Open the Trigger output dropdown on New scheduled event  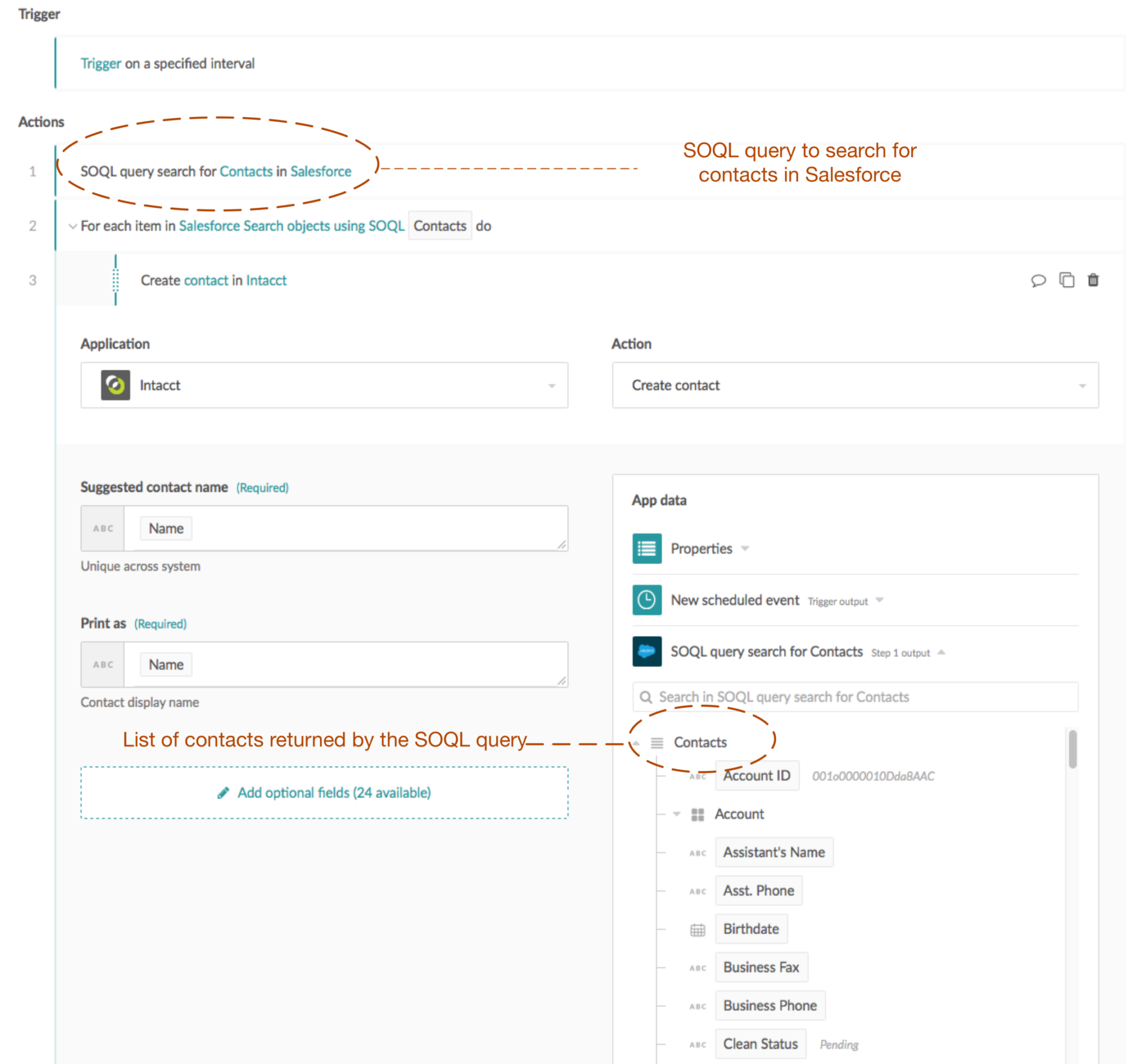pos(879,601)
